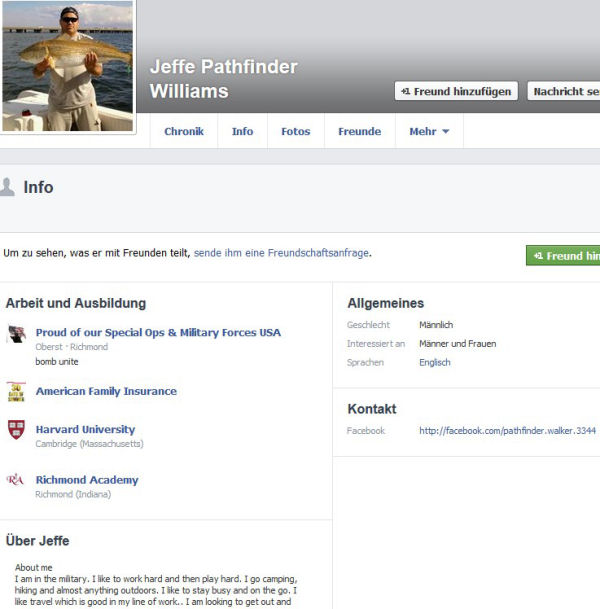Open the Richmond Academy link
This screenshot has width=600, height=609.
point(87,480)
